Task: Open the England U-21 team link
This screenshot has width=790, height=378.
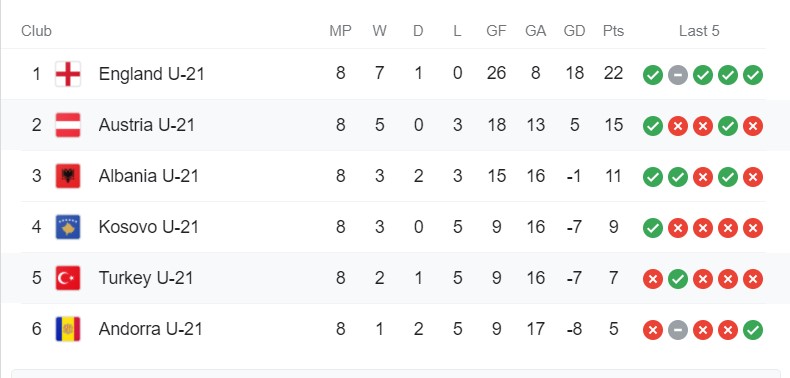Action: (152, 74)
